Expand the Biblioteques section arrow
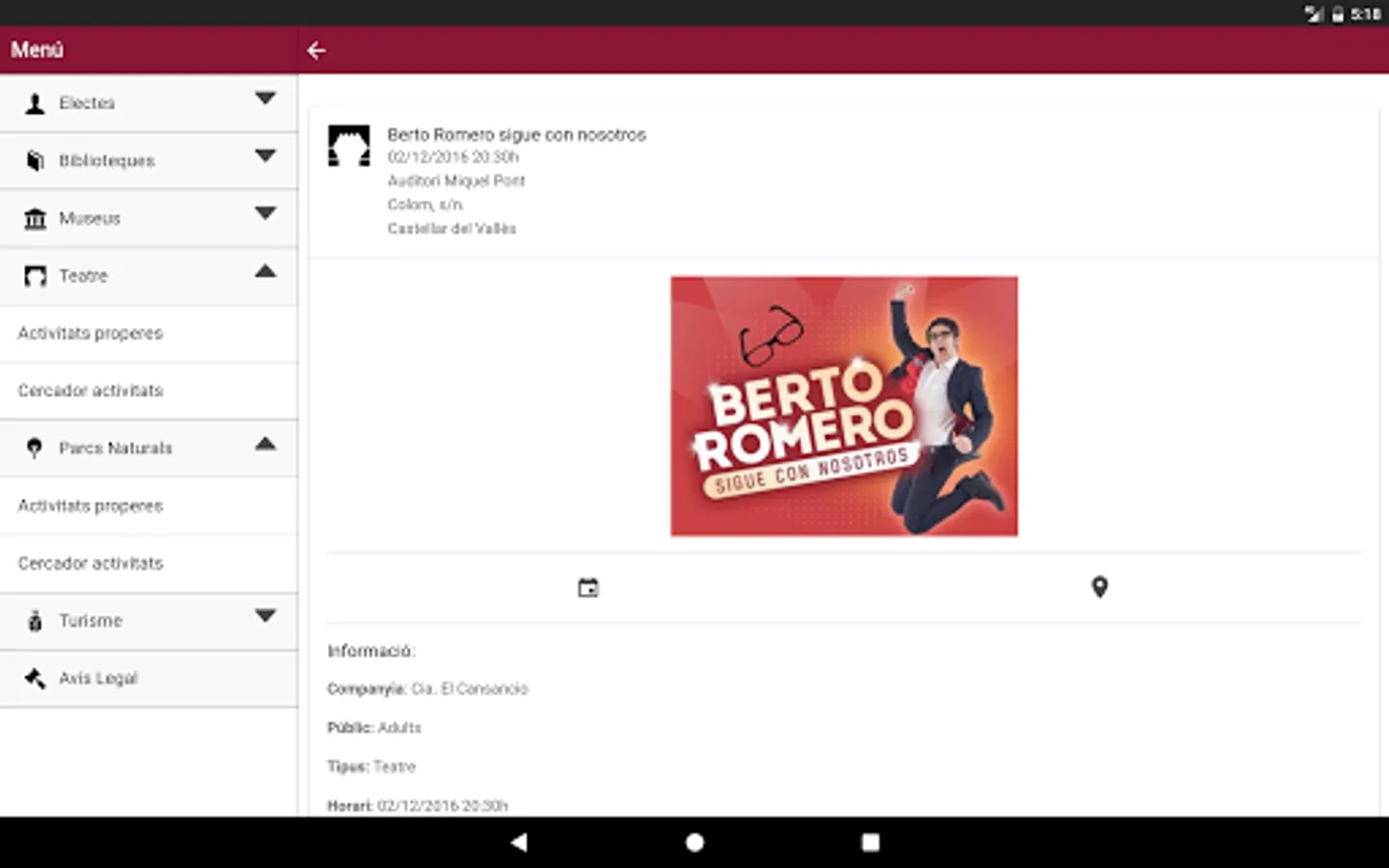Viewport: 1389px width, 868px height. point(265,156)
